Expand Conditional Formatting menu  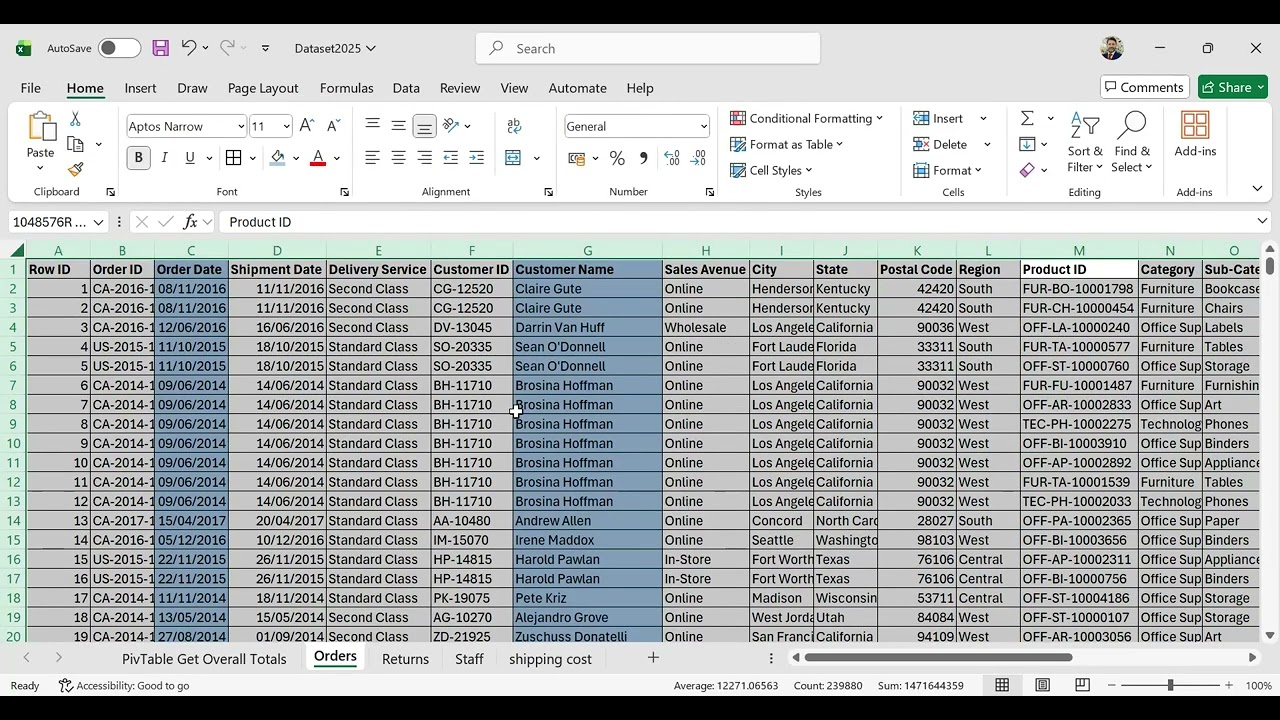click(806, 118)
